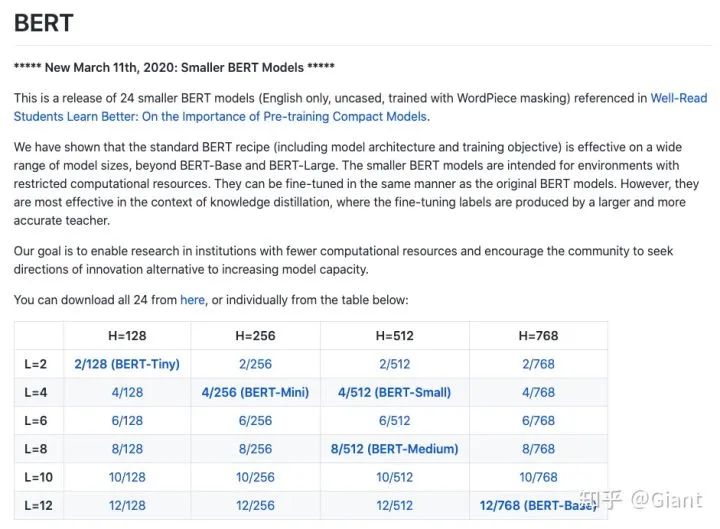Select the 6/128 model link
Image resolution: width=720 pixels, height=529 pixels.
(127, 421)
